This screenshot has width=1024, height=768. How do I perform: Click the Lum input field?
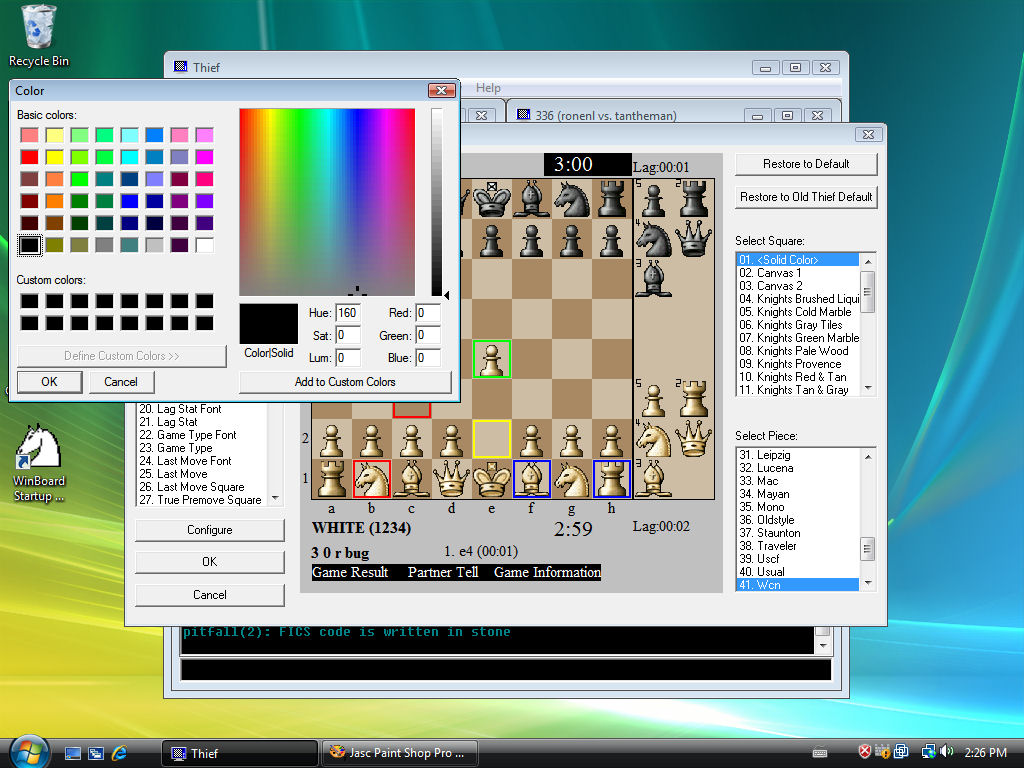(348, 358)
